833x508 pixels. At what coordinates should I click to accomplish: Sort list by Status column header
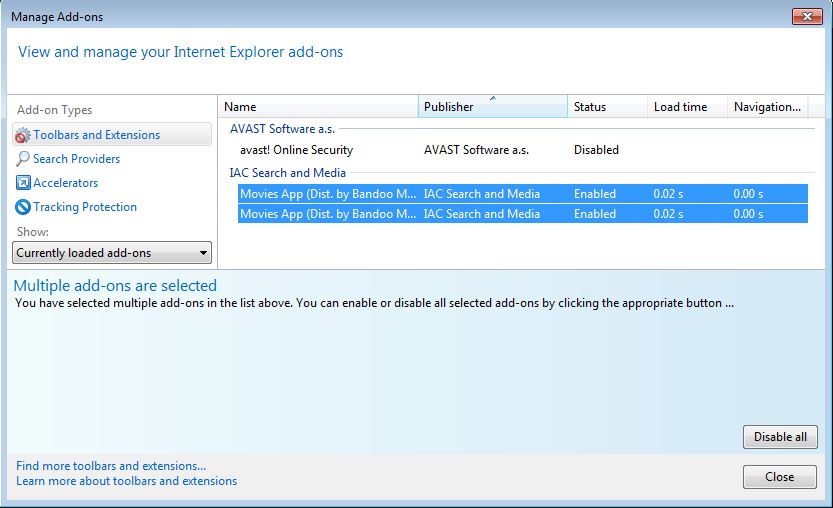607,107
